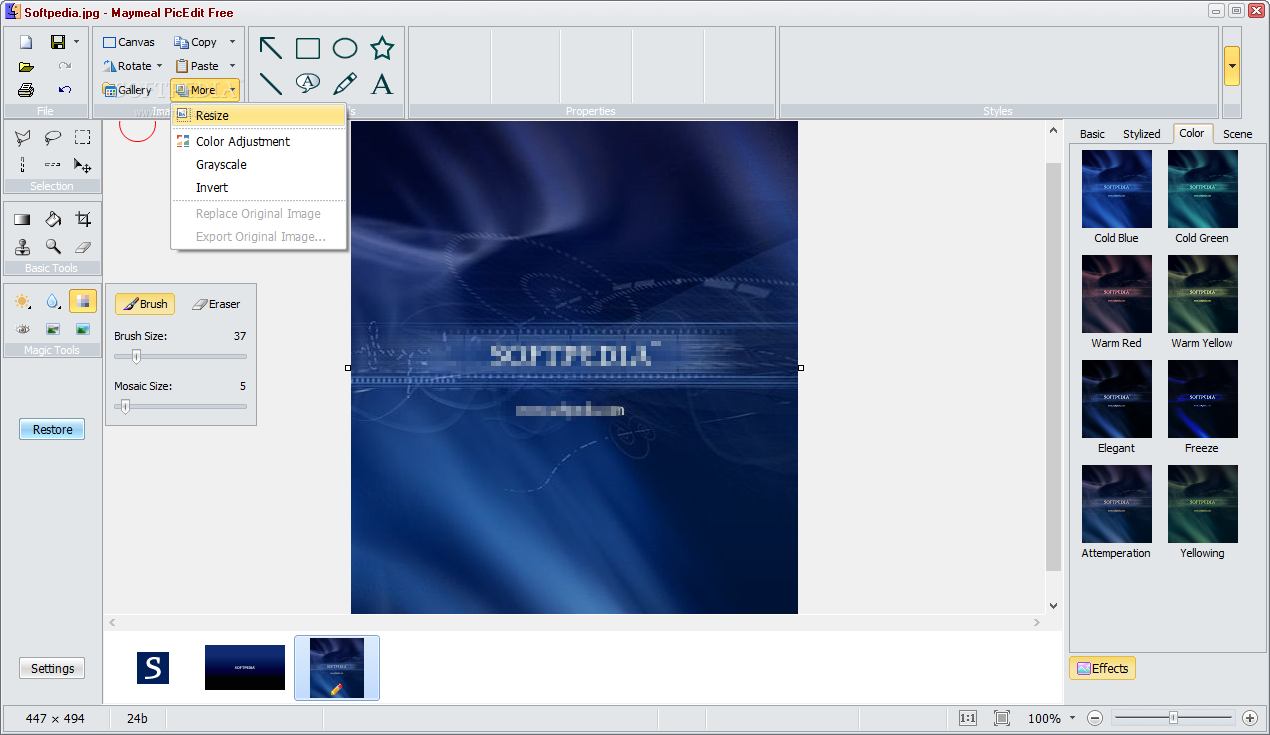Switch to the Stylized effects tab
This screenshot has height=735, width=1270.
(1141, 134)
